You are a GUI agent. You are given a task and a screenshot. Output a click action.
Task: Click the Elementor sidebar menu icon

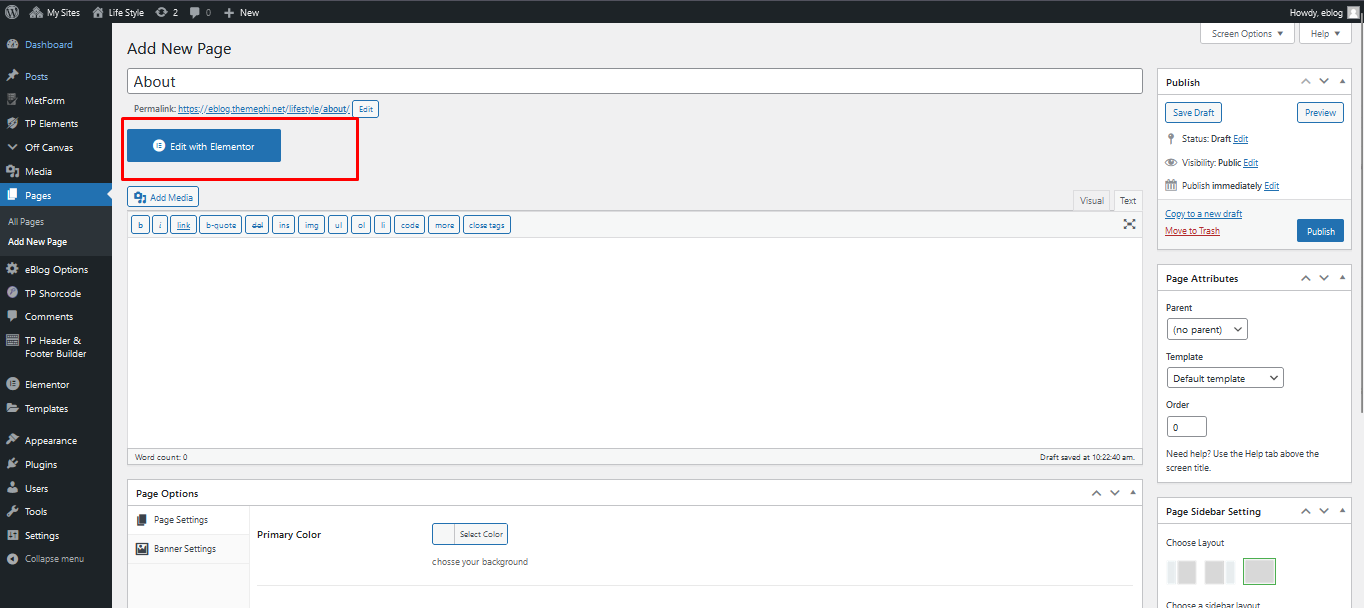point(12,385)
